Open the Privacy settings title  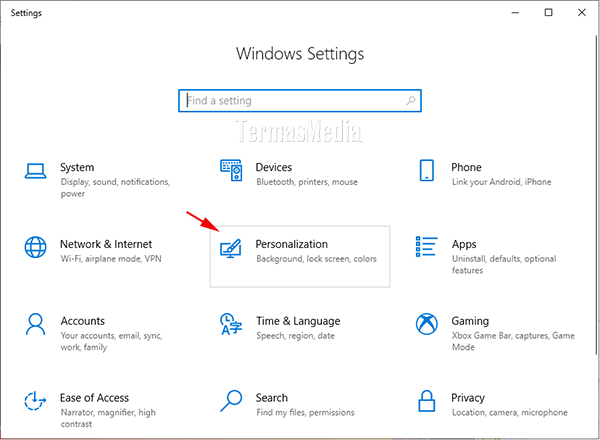pos(468,398)
